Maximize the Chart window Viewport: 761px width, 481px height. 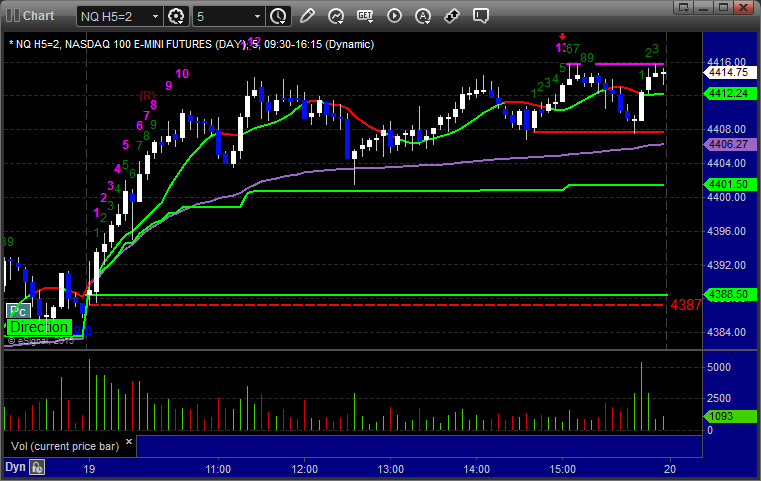tap(723, 7)
